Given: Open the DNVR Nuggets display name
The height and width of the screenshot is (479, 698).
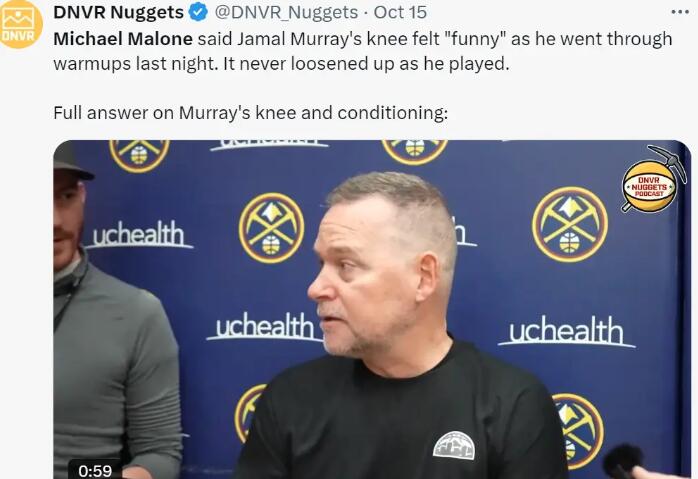Looking at the screenshot, I should [118, 12].
